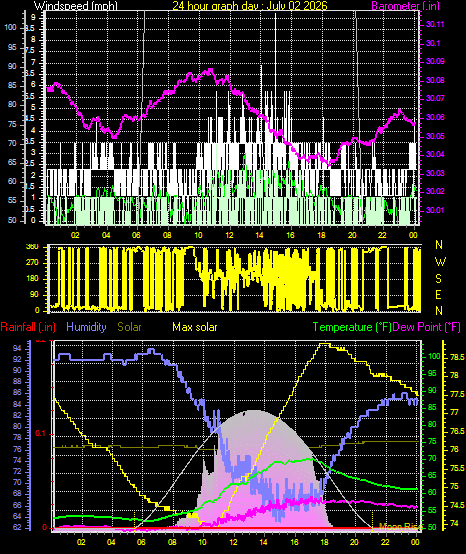Click the 30.11 barometer scale value
The width and height of the screenshot is (466, 554).
point(435,24)
